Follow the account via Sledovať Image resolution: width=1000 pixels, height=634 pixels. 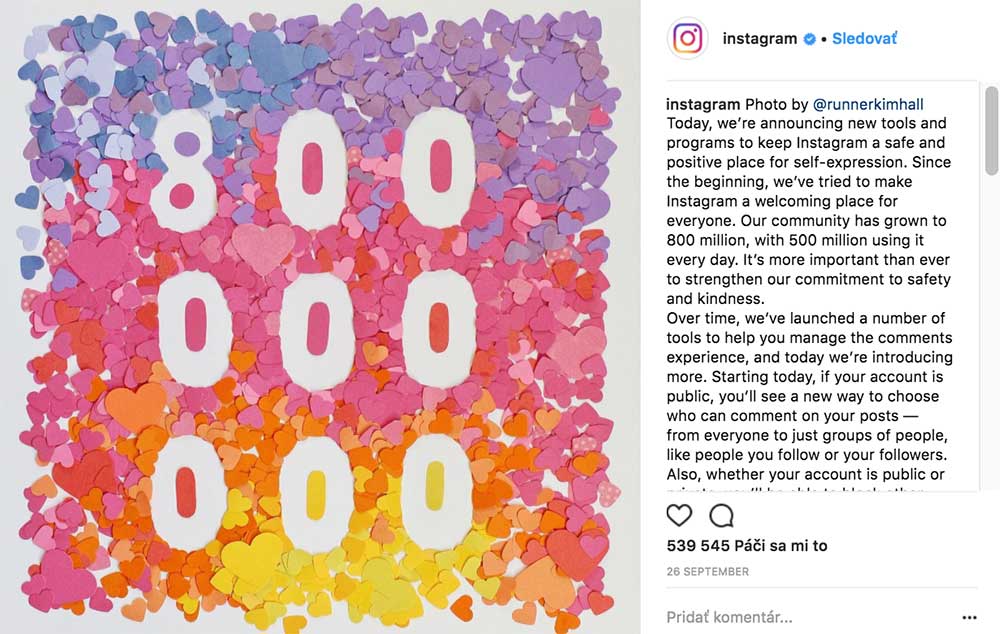(x=864, y=38)
